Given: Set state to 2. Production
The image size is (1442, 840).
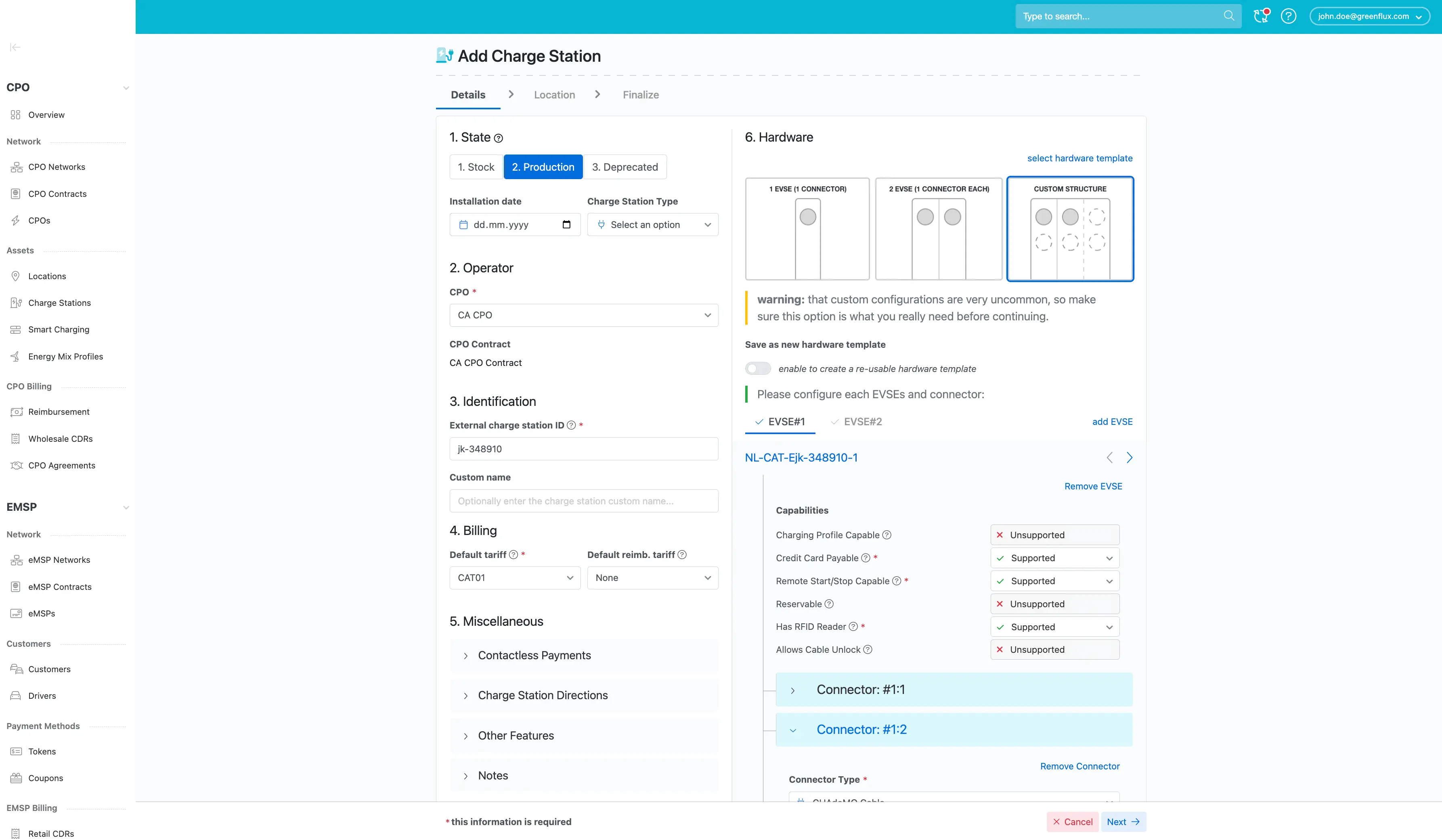Looking at the screenshot, I should (543, 167).
